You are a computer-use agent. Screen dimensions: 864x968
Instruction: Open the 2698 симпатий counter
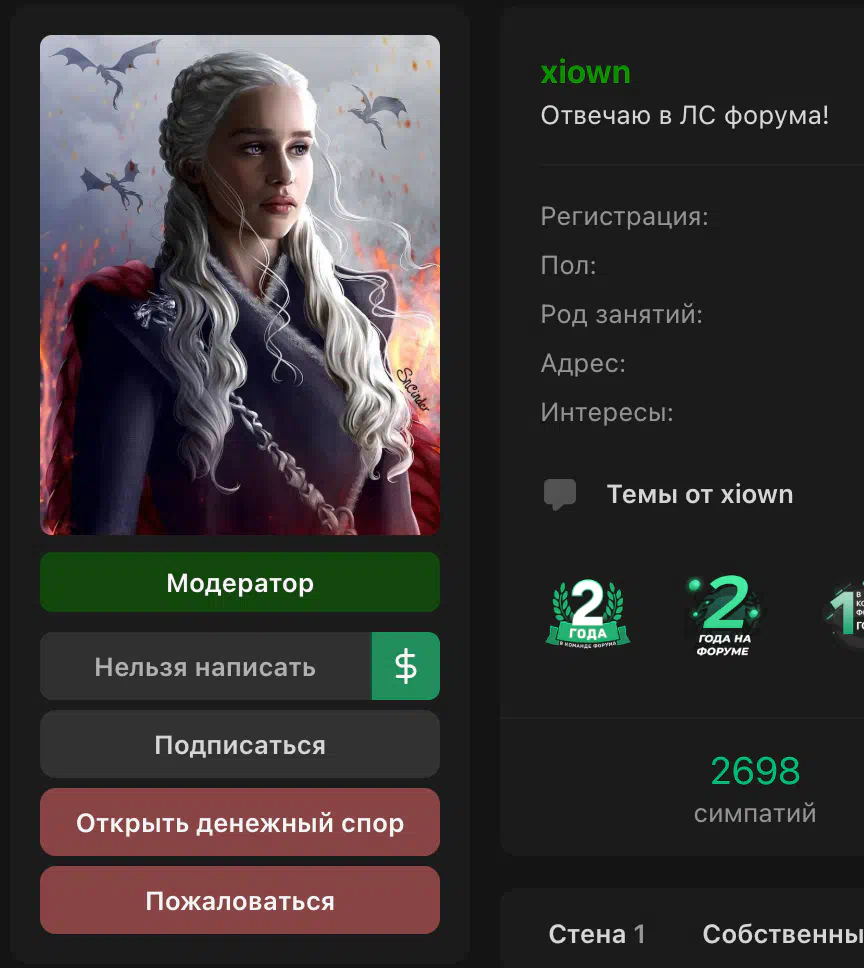click(755, 788)
